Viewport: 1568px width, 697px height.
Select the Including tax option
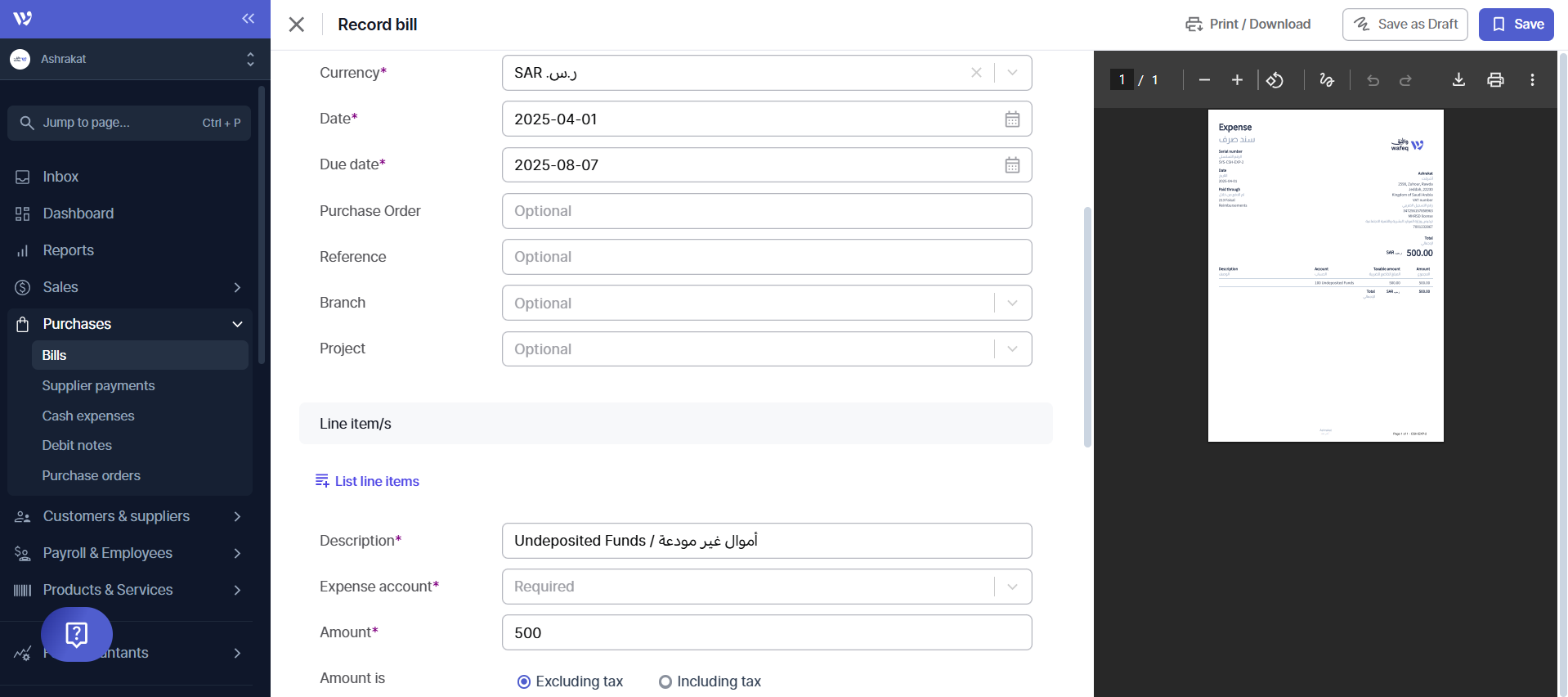(x=665, y=681)
